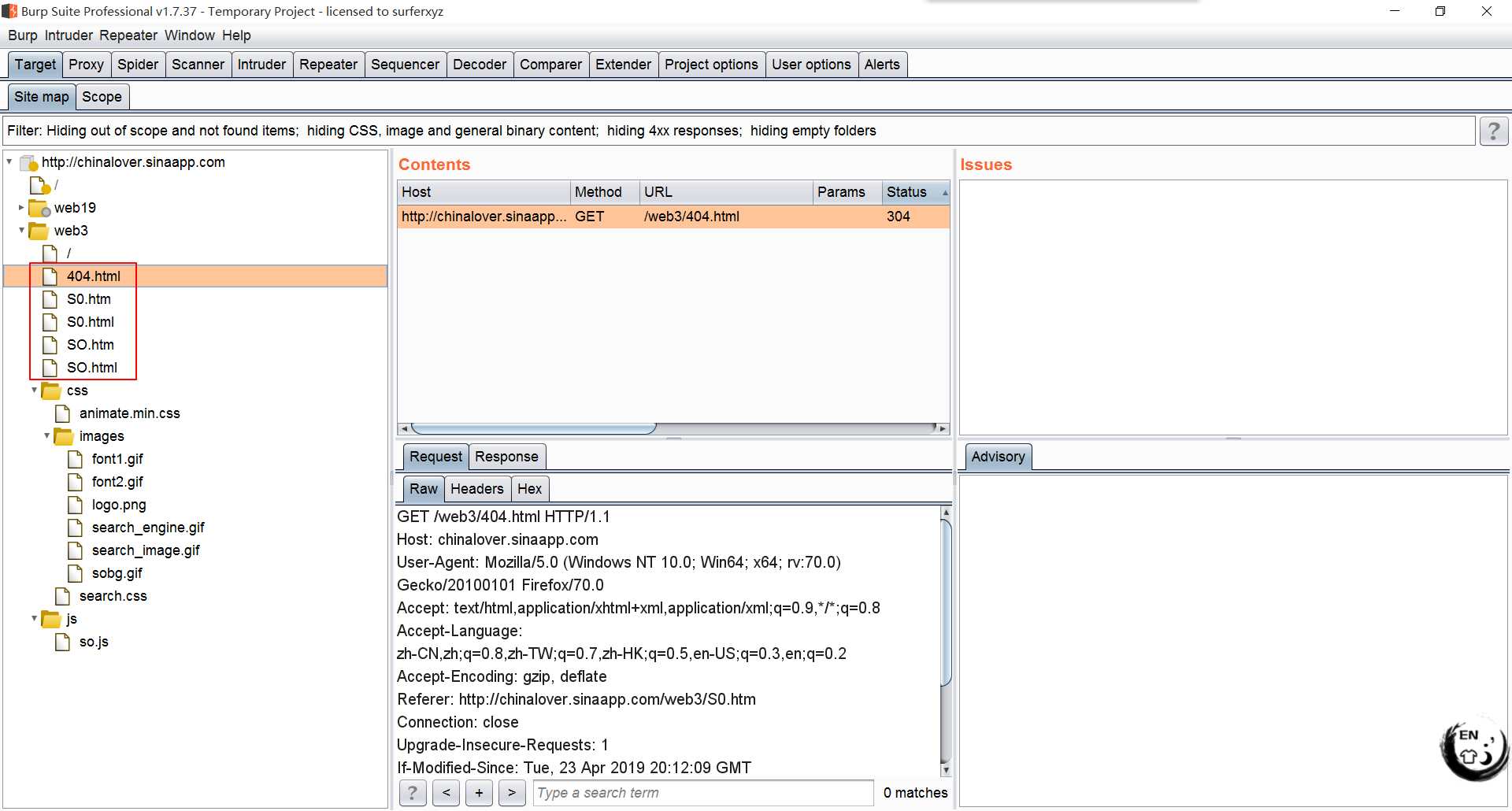The image size is (1512, 811).
Task: Open the Intruder tab
Action: 261,65
